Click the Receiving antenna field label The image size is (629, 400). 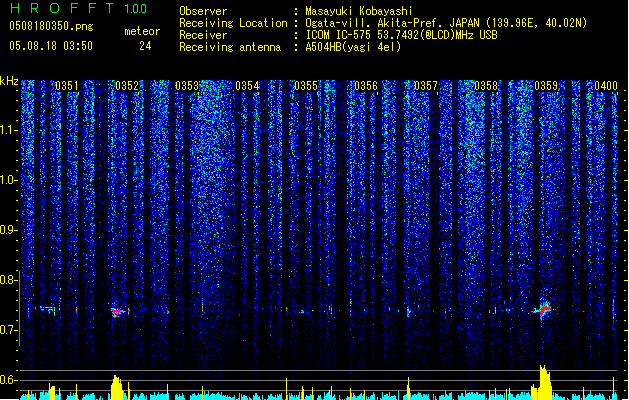pos(230,47)
